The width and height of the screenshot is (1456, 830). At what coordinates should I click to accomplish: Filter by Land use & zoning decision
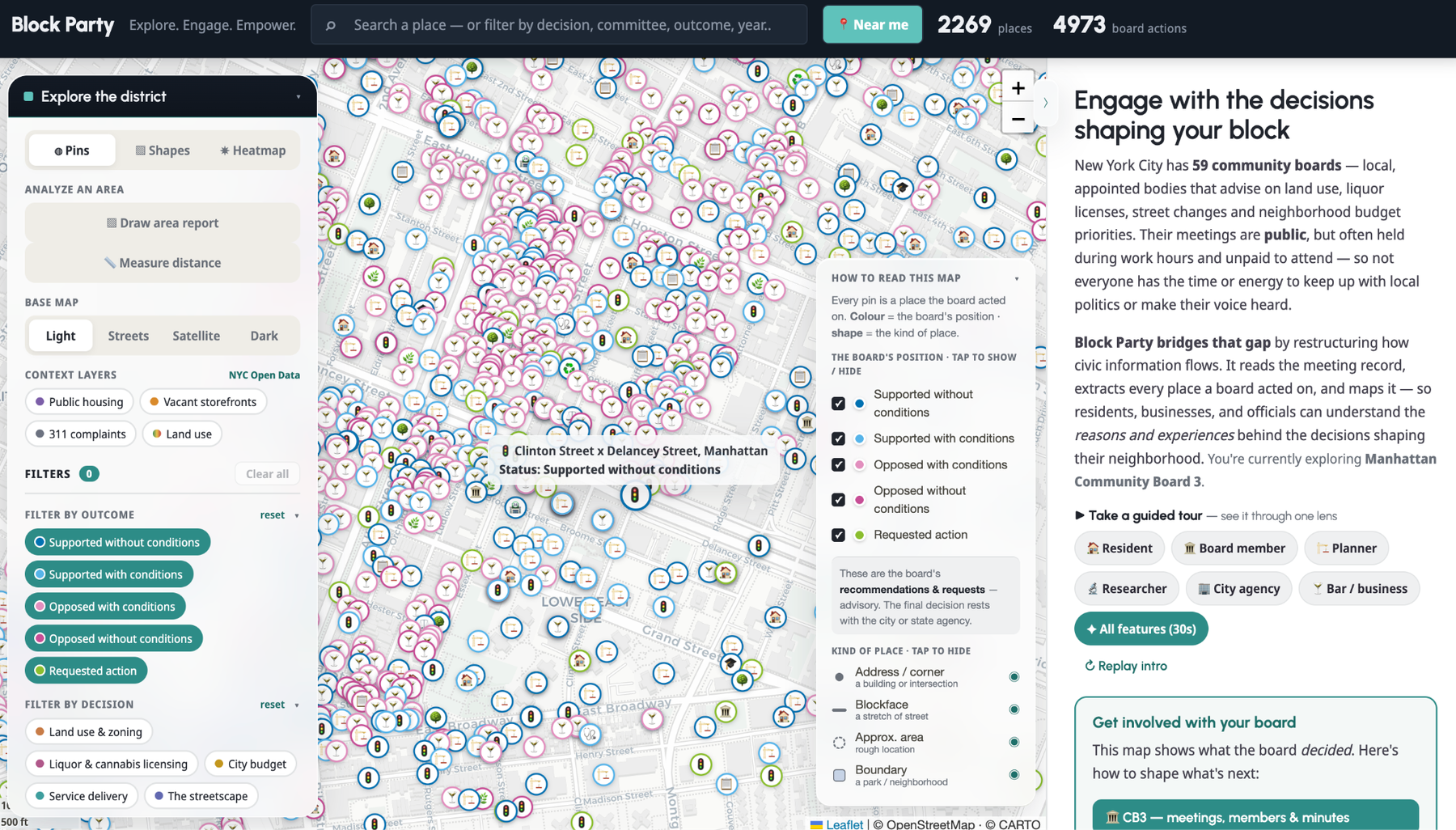point(89,732)
